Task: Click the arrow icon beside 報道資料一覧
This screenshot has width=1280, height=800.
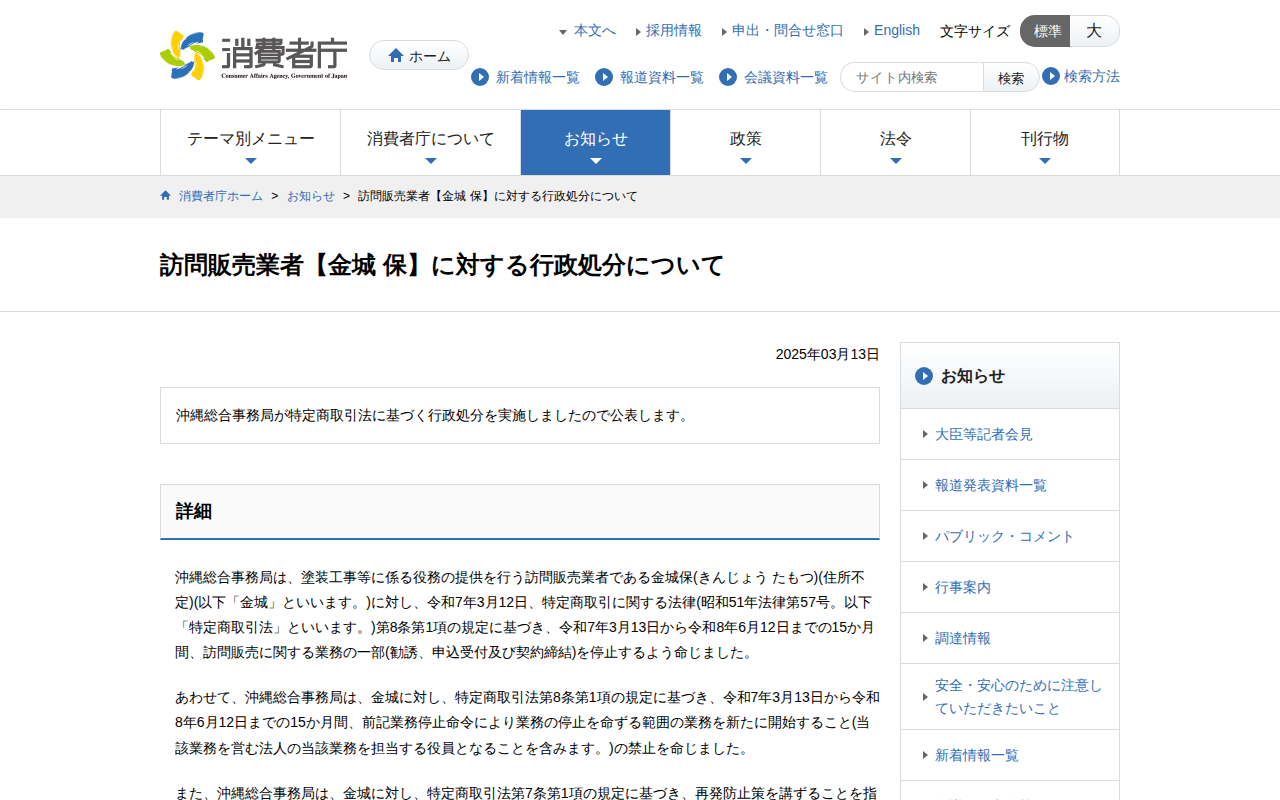Action: 604,77
